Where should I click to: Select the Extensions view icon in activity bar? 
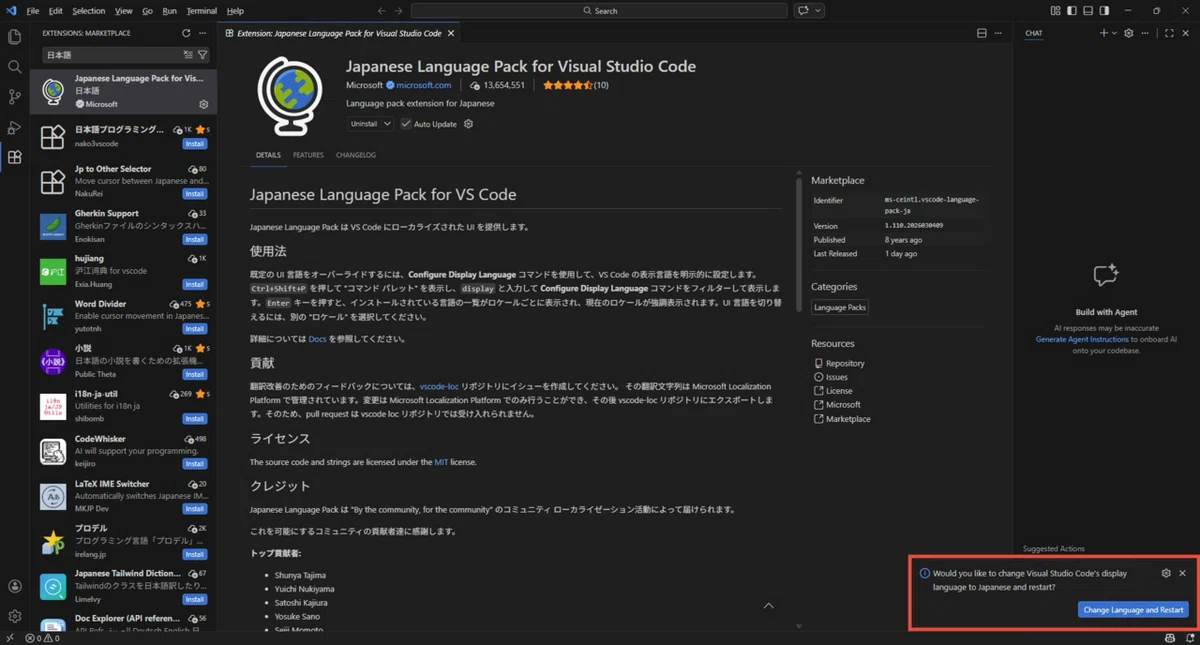coord(14,158)
